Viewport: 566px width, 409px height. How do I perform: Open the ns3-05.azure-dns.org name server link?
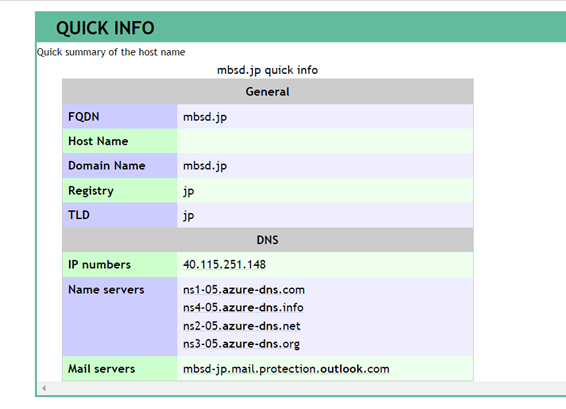(x=241, y=344)
